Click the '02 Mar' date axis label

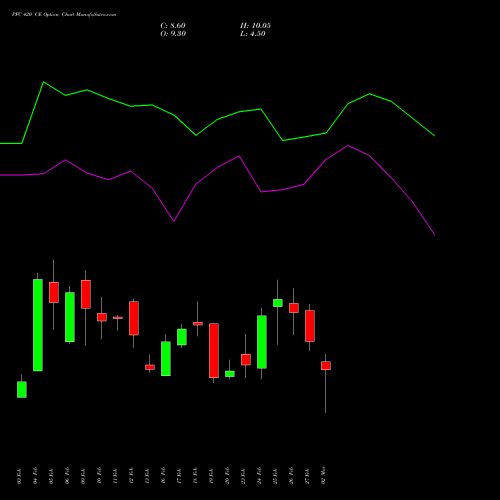[323, 476]
